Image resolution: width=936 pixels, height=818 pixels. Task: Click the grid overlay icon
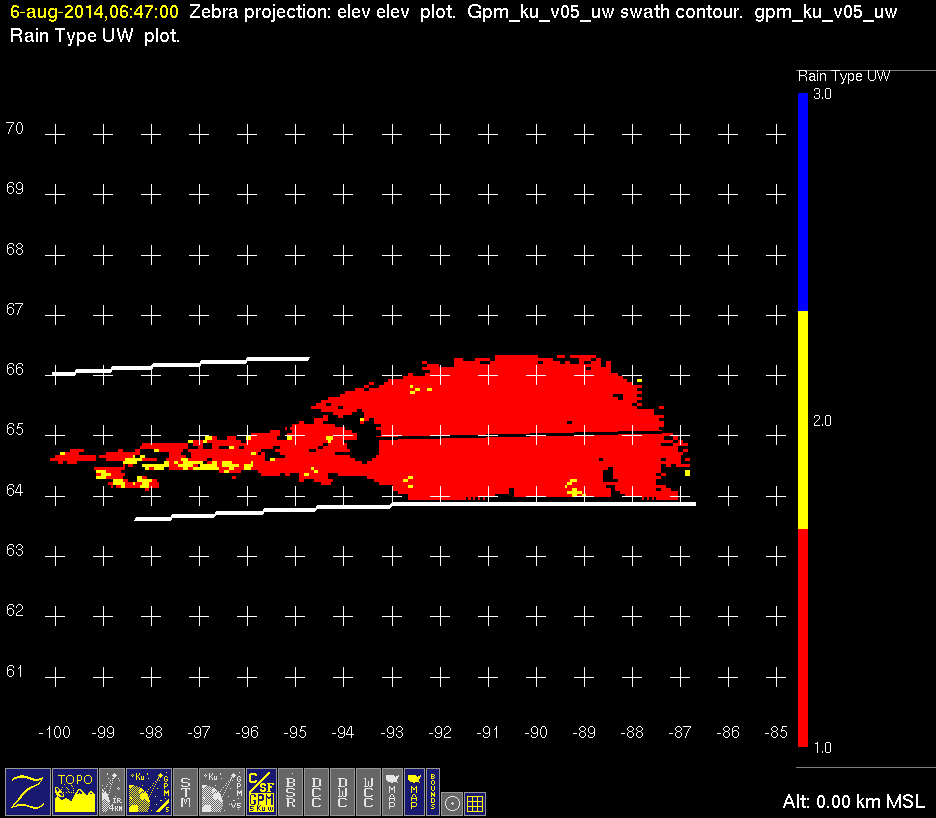pos(475,803)
